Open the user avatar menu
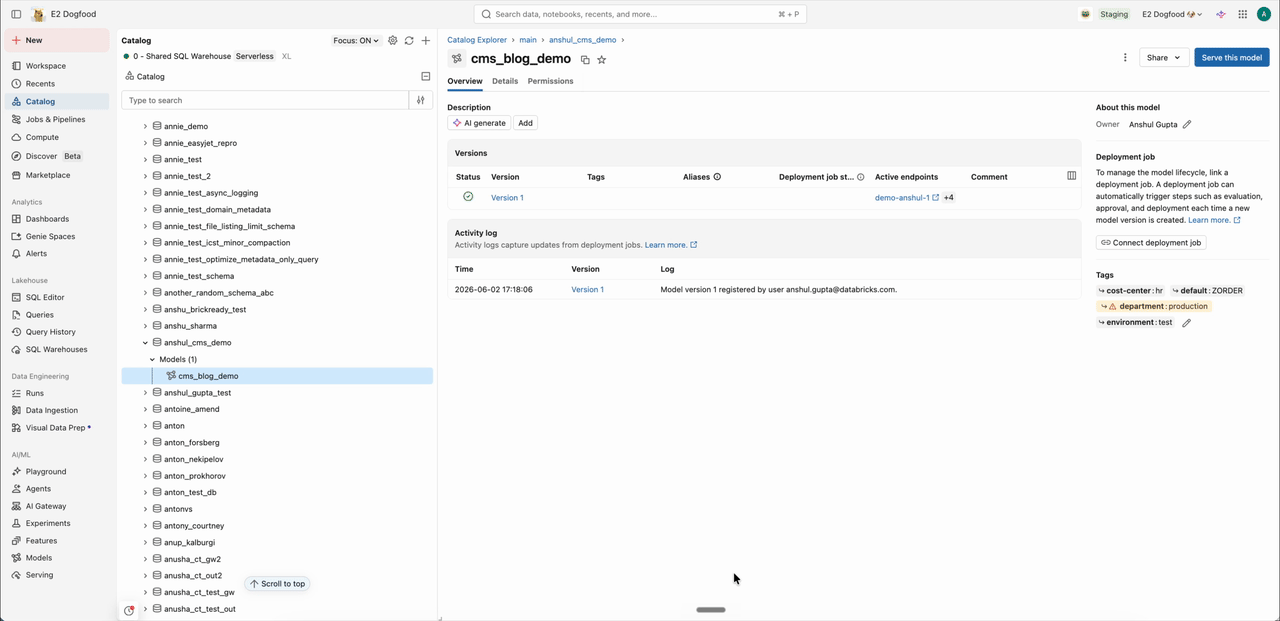Screen dimensions: 1280x621 1263,14
